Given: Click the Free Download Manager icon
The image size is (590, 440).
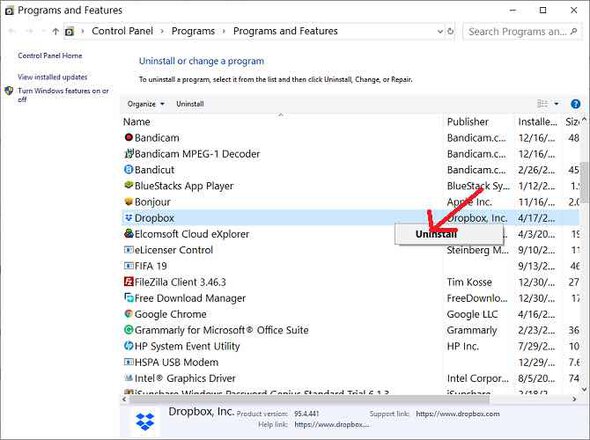Looking at the screenshot, I should point(129,298).
